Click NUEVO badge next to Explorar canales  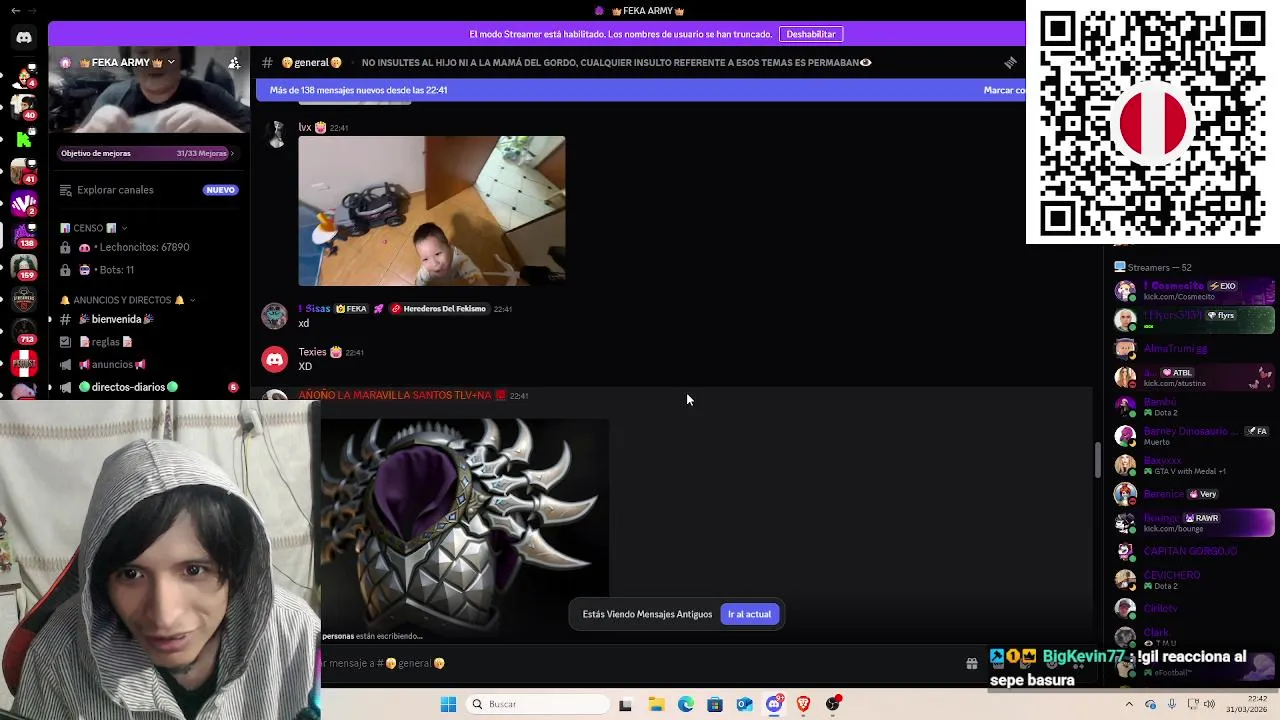click(220, 190)
